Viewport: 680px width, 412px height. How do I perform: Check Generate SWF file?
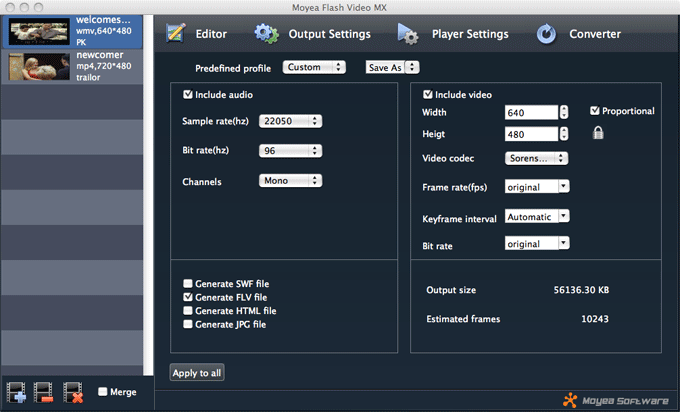click(188, 284)
